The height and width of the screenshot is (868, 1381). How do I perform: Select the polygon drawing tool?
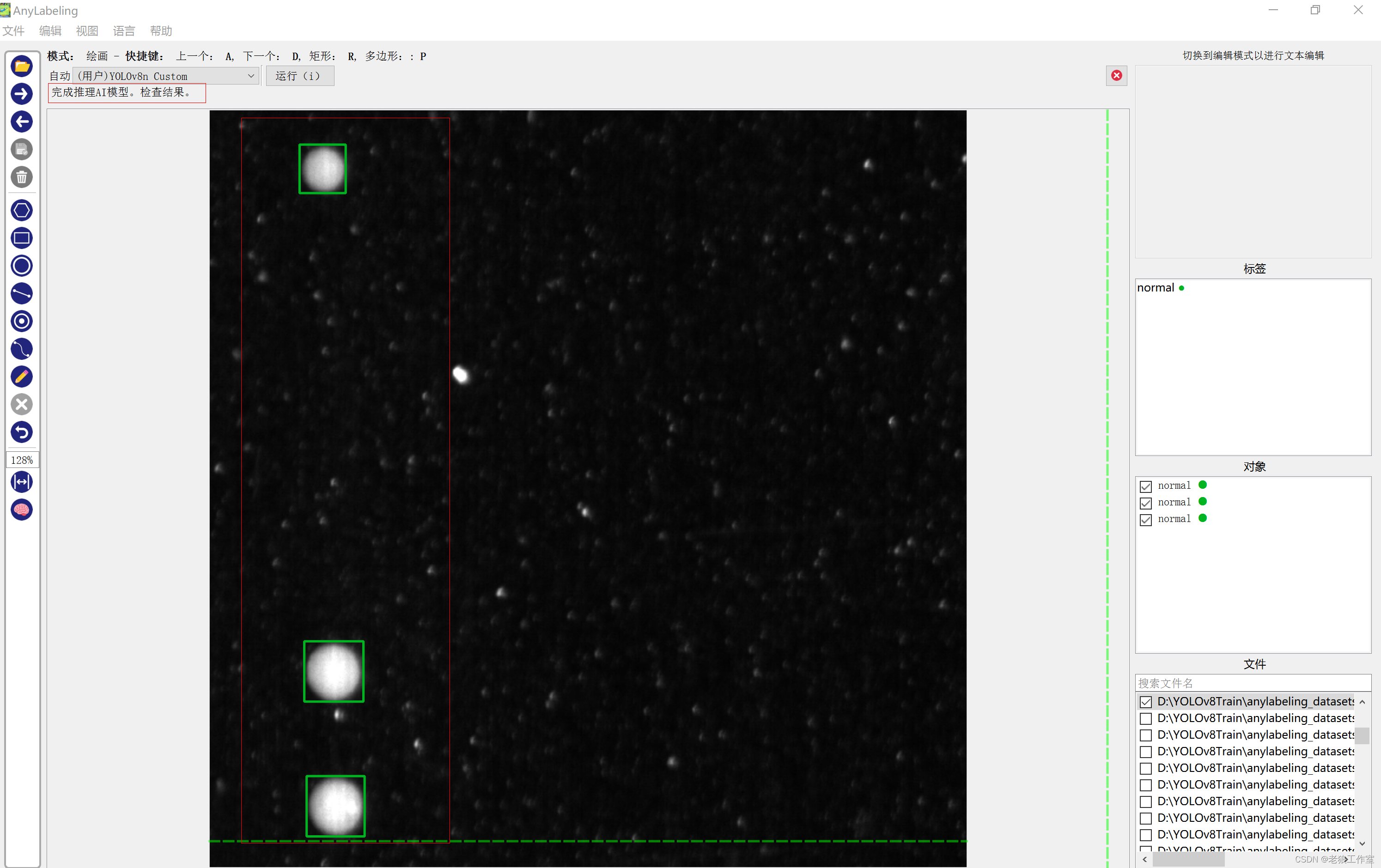tap(22, 210)
